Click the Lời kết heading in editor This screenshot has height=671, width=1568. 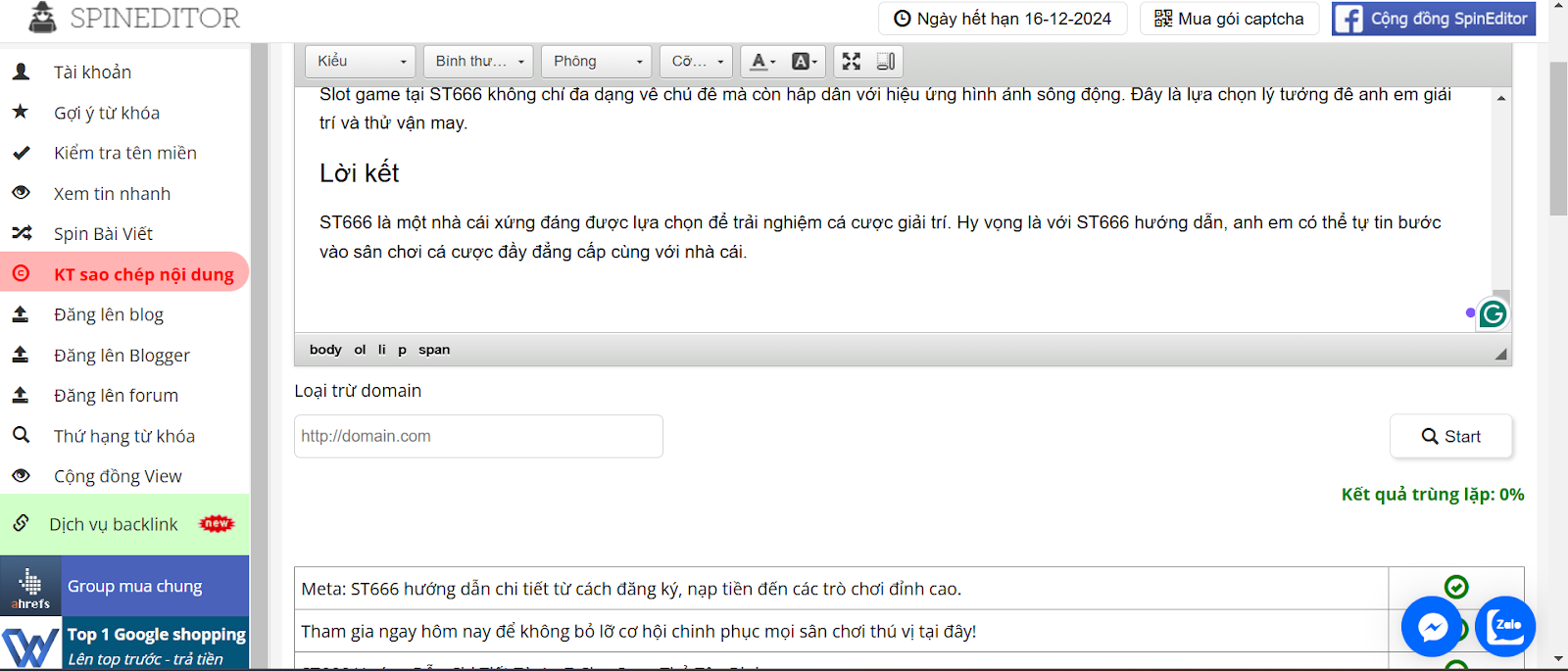[x=360, y=173]
